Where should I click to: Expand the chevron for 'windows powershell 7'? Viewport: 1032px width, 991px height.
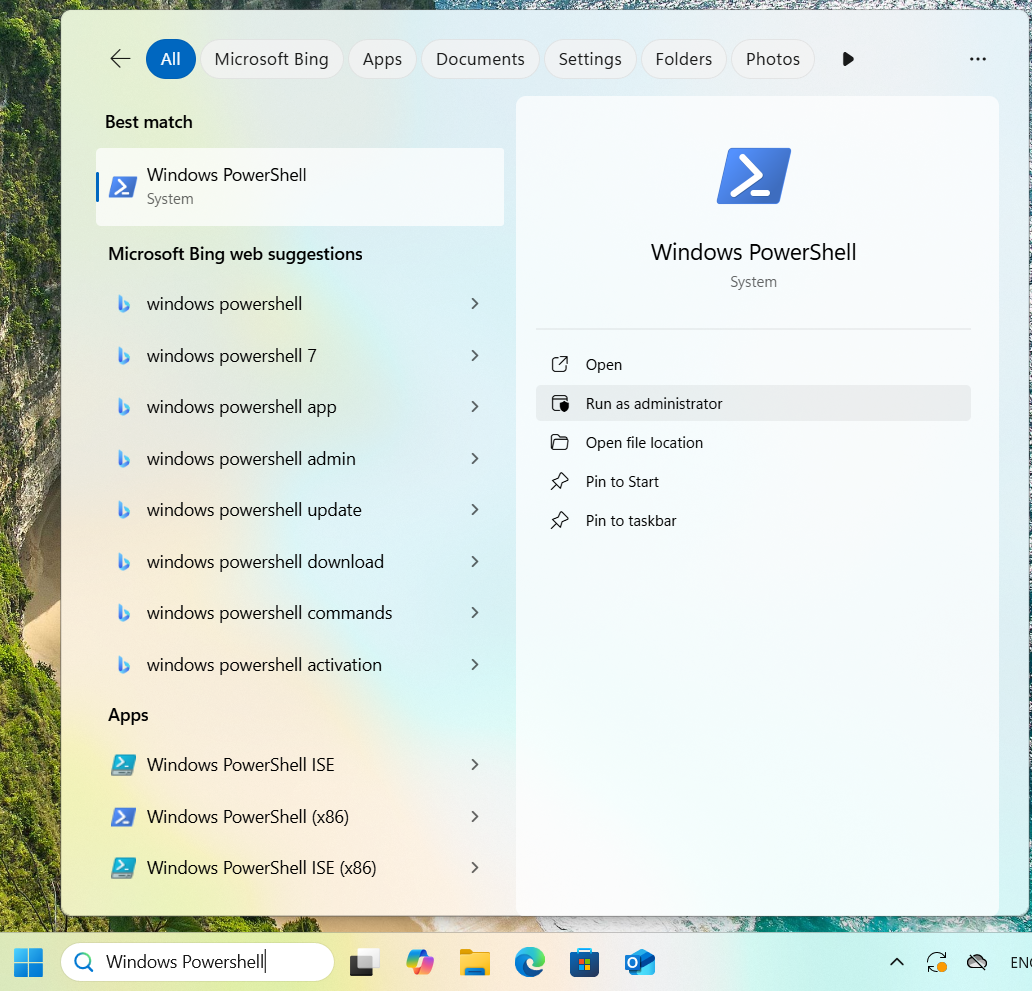(x=475, y=355)
